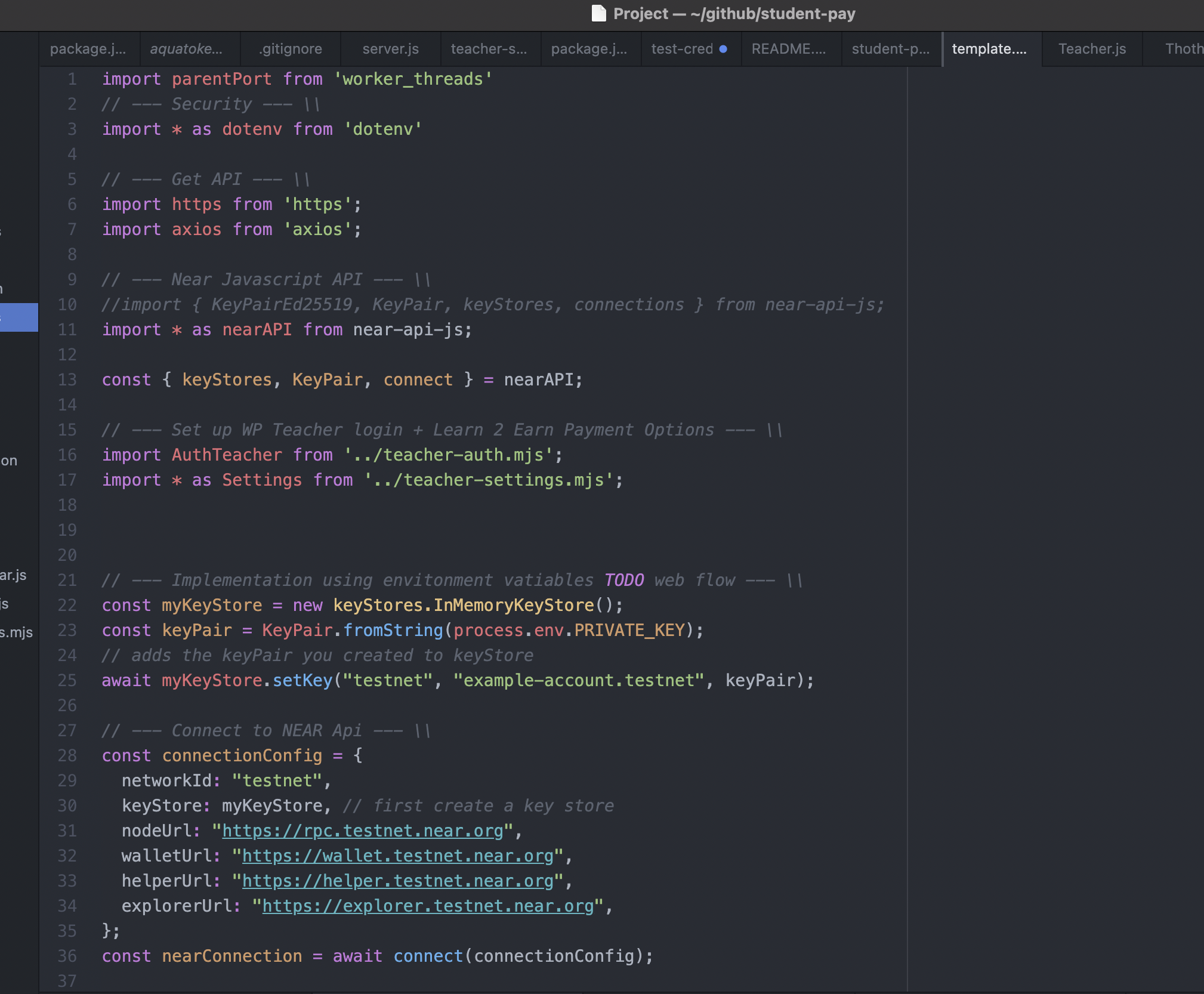Switch to the README tab
1204x994 pixels.
[788, 49]
